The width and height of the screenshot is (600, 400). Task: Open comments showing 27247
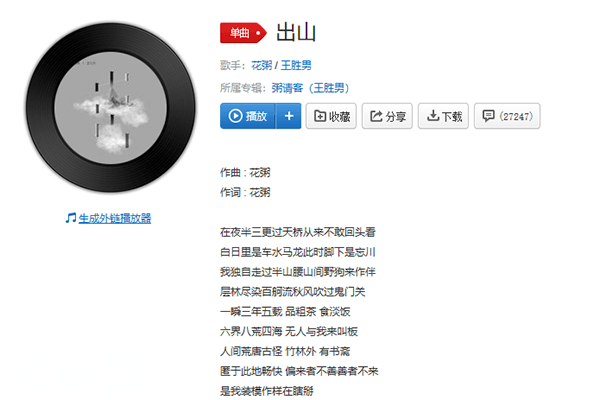click(x=507, y=116)
